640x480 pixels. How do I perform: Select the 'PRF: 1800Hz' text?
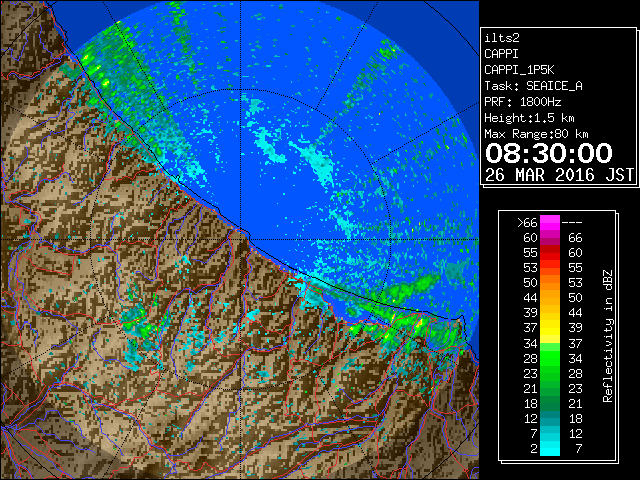[522, 102]
